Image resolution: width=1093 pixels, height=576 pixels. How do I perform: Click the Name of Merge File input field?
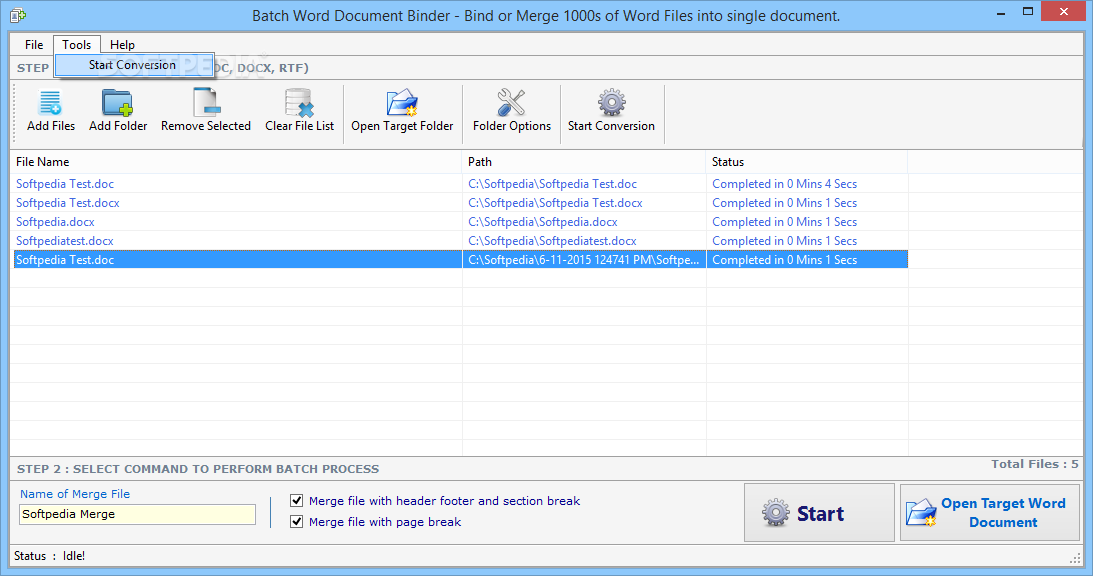click(137, 515)
